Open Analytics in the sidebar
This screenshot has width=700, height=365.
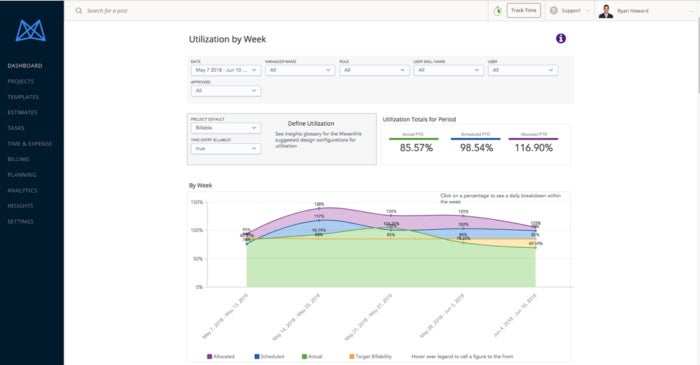22,190
